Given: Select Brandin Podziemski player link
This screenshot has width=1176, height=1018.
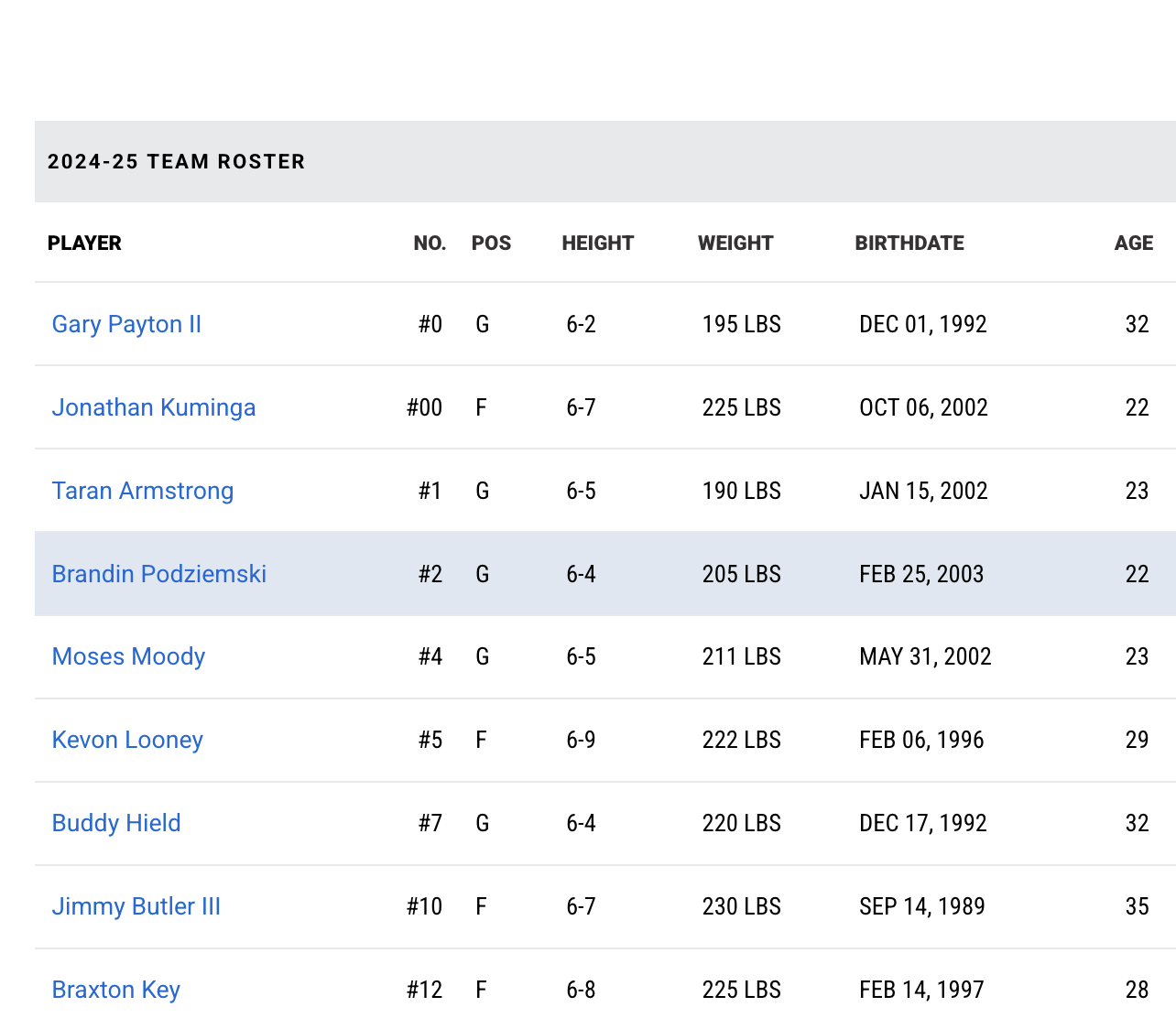Looking at the screenshot, I should 159,574.
